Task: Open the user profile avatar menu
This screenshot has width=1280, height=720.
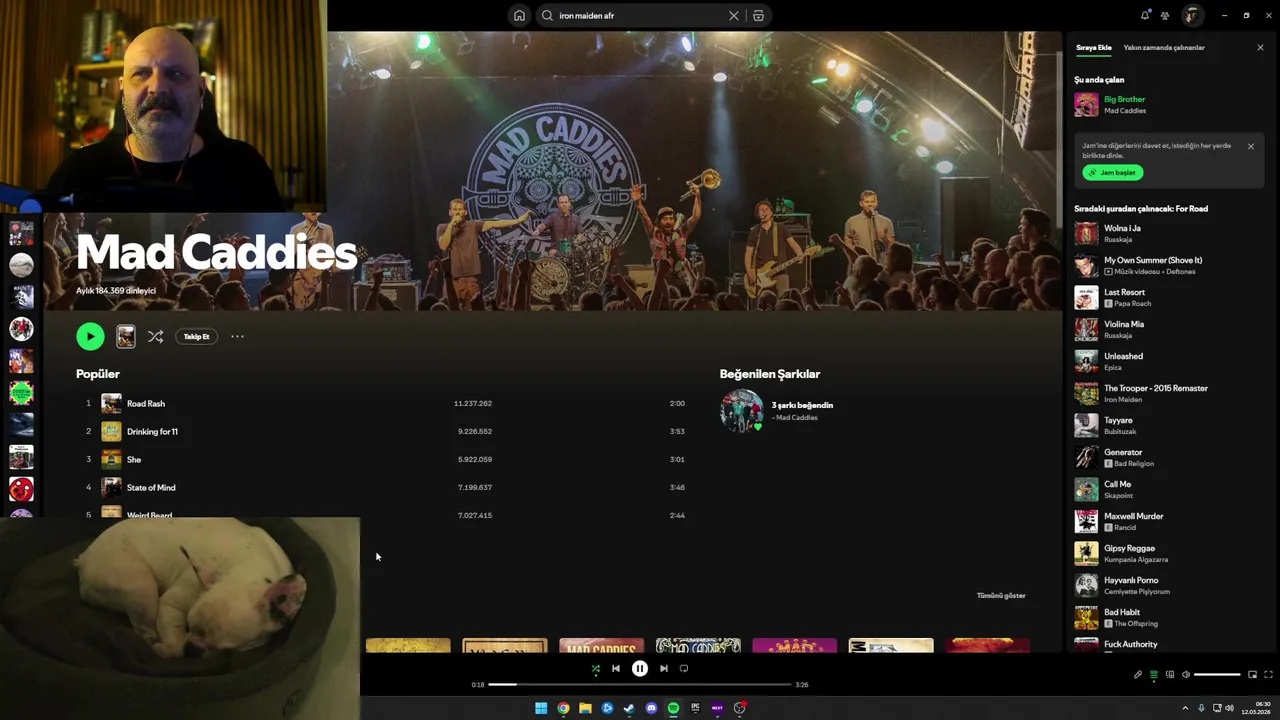Action: pyautogui.click(x=1192, y=15)
